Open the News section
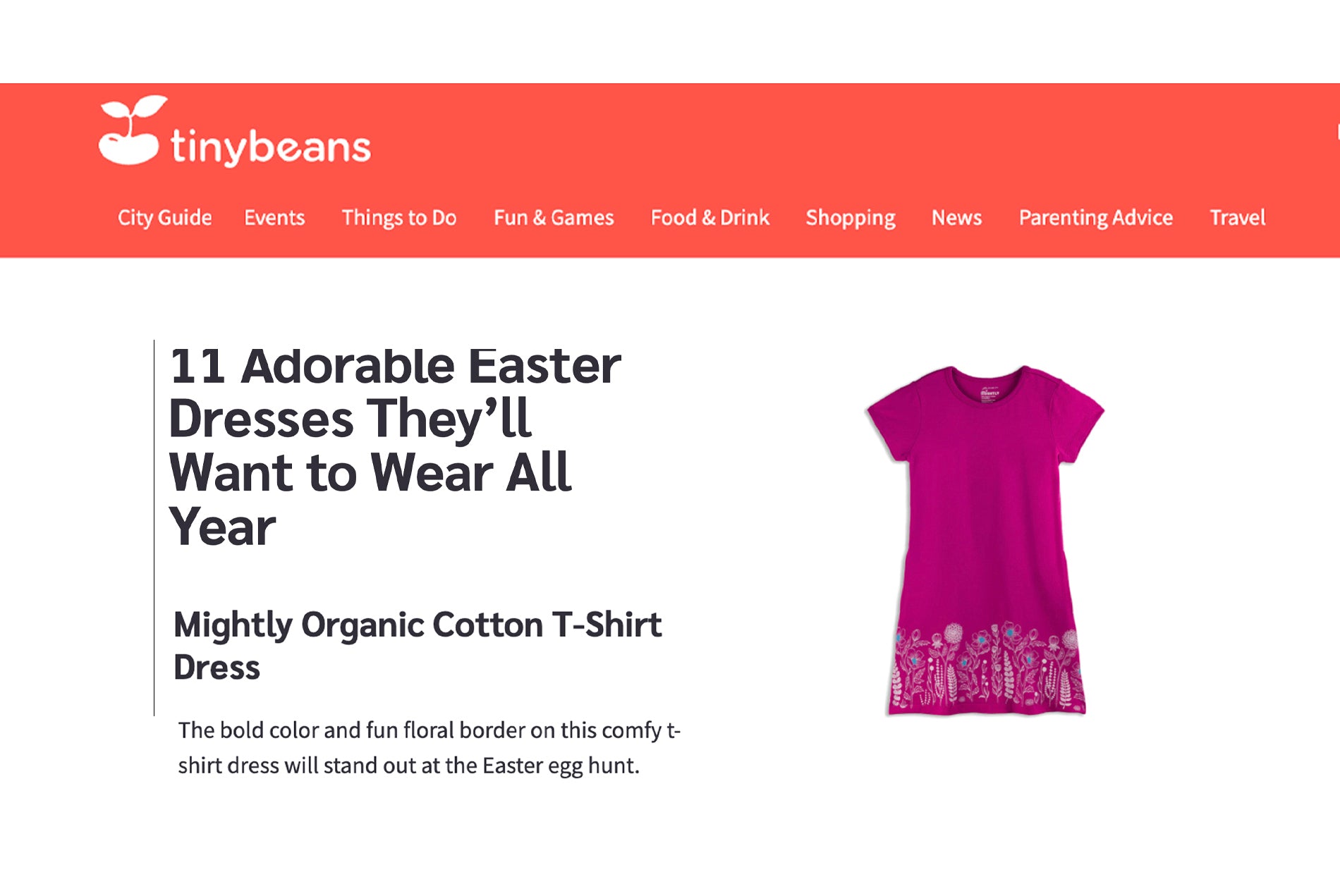 (956, 217)
